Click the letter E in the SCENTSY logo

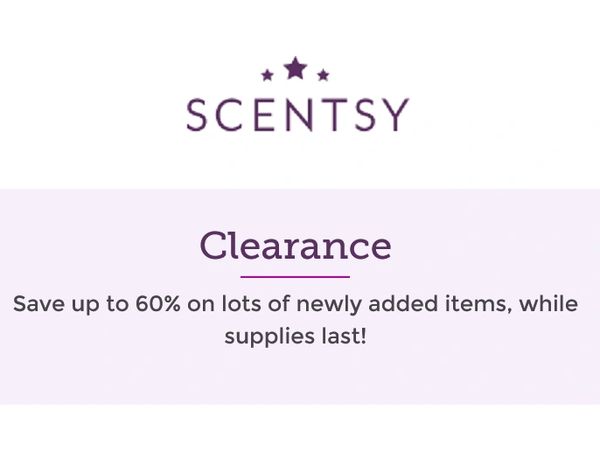pyautogui.click(x=264, y=115)
